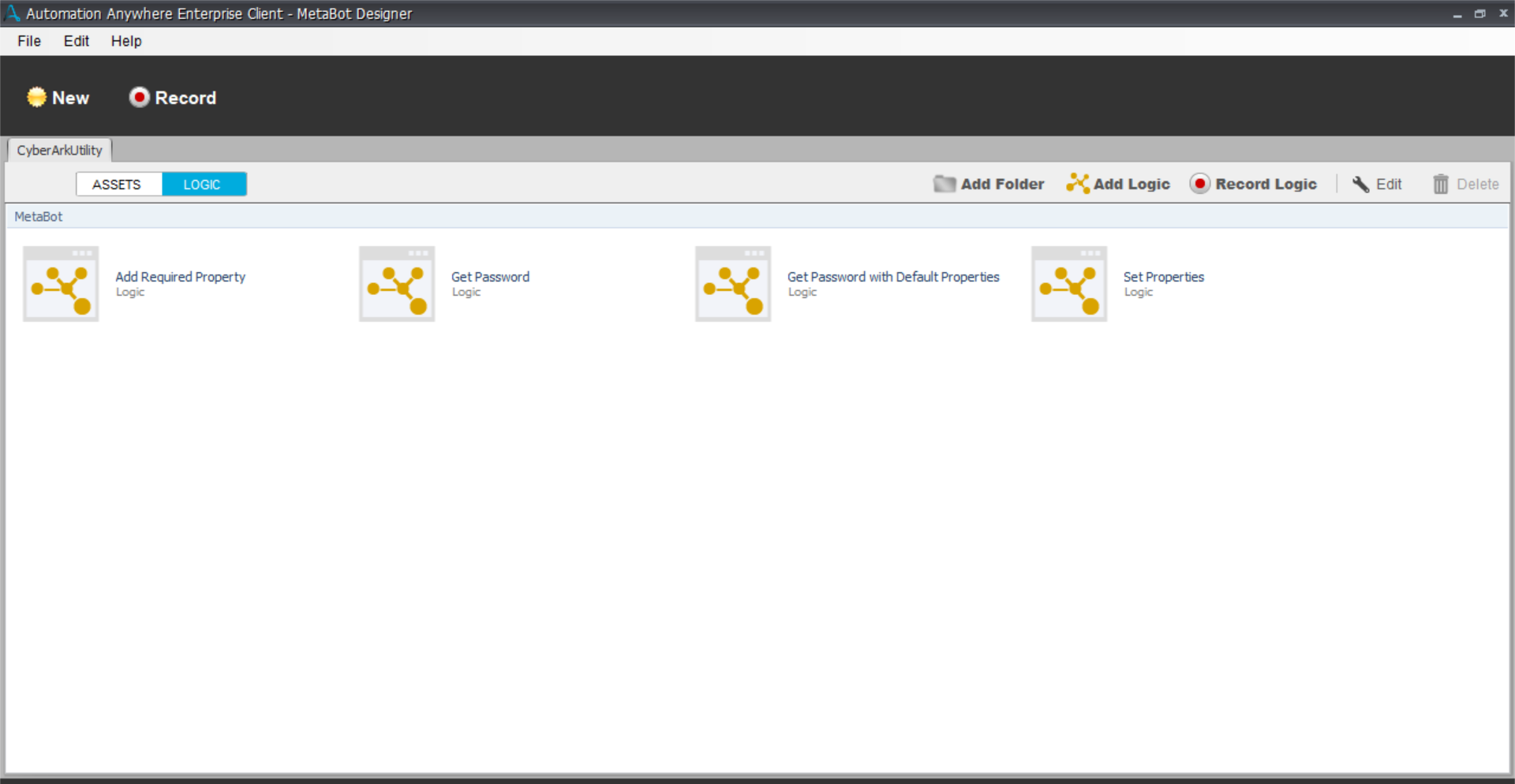Viewport: 1515px width, 784px height.
Task: Click the Get Password logic icon
Action: coord(397,284)
